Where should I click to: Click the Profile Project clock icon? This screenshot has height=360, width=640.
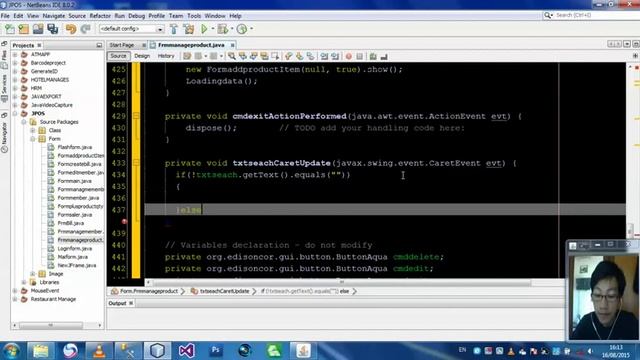tap(242, 29)
